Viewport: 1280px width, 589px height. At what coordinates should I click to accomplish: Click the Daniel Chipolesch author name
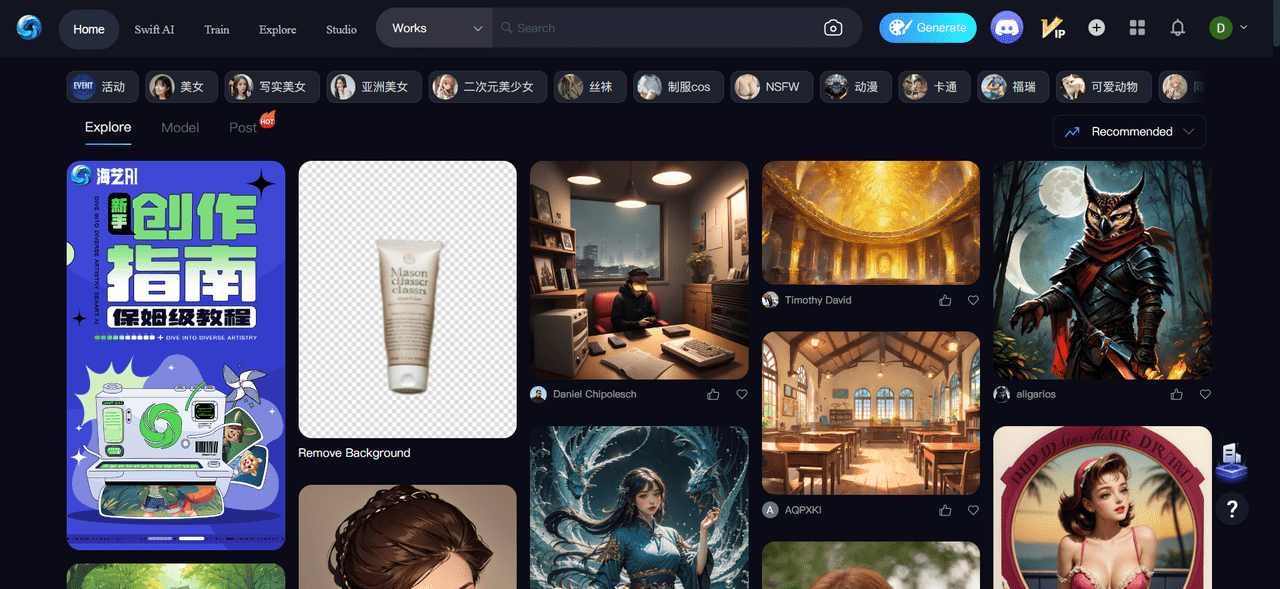595,394
